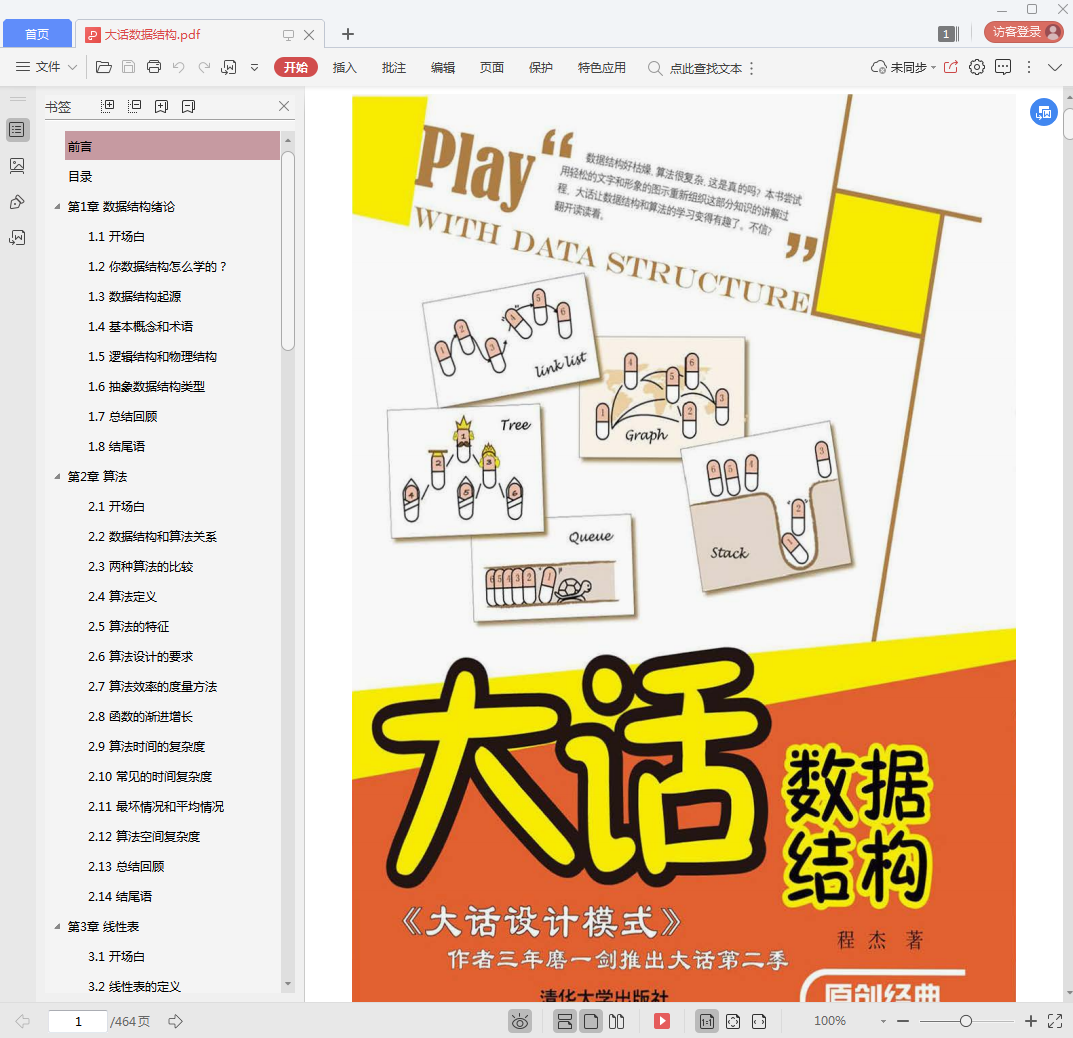Image resolution: width=1073 pixels, height=1038 pixels.
Task: Click the zoom out minus button
Action: (x=903, y=1021)
